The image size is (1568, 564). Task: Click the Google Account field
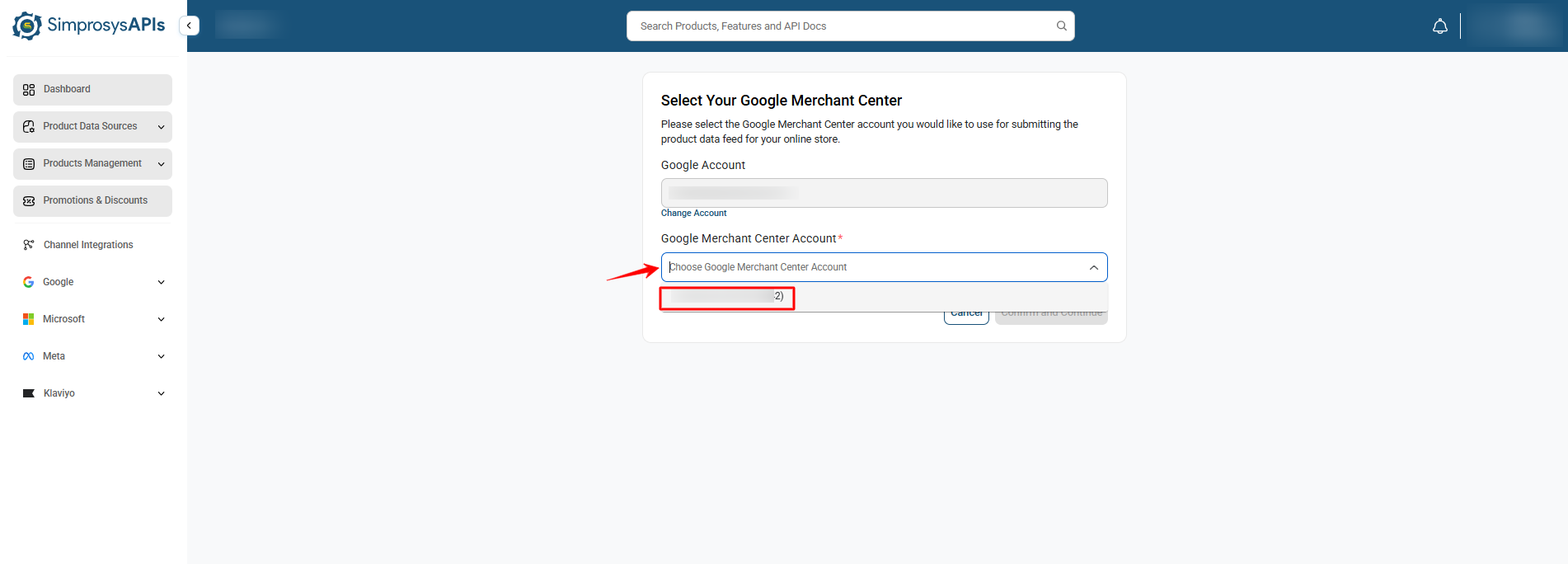click(884, 193)
